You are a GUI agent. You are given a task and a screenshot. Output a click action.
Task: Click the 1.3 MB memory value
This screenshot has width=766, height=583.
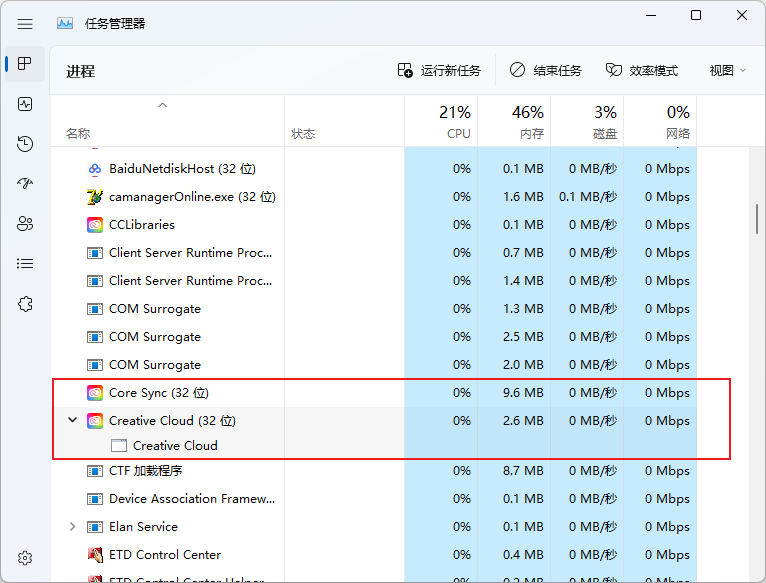pos(523,309)
